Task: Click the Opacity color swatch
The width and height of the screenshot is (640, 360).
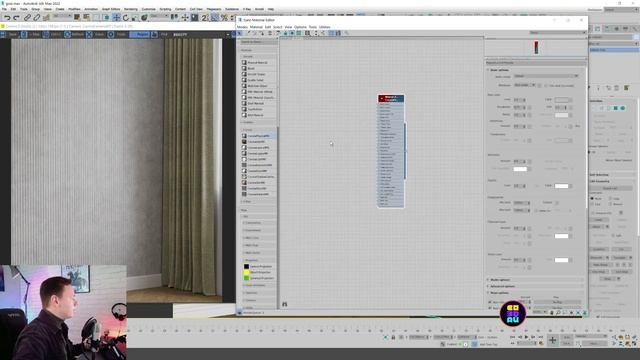Action: [x=561, y=186]
